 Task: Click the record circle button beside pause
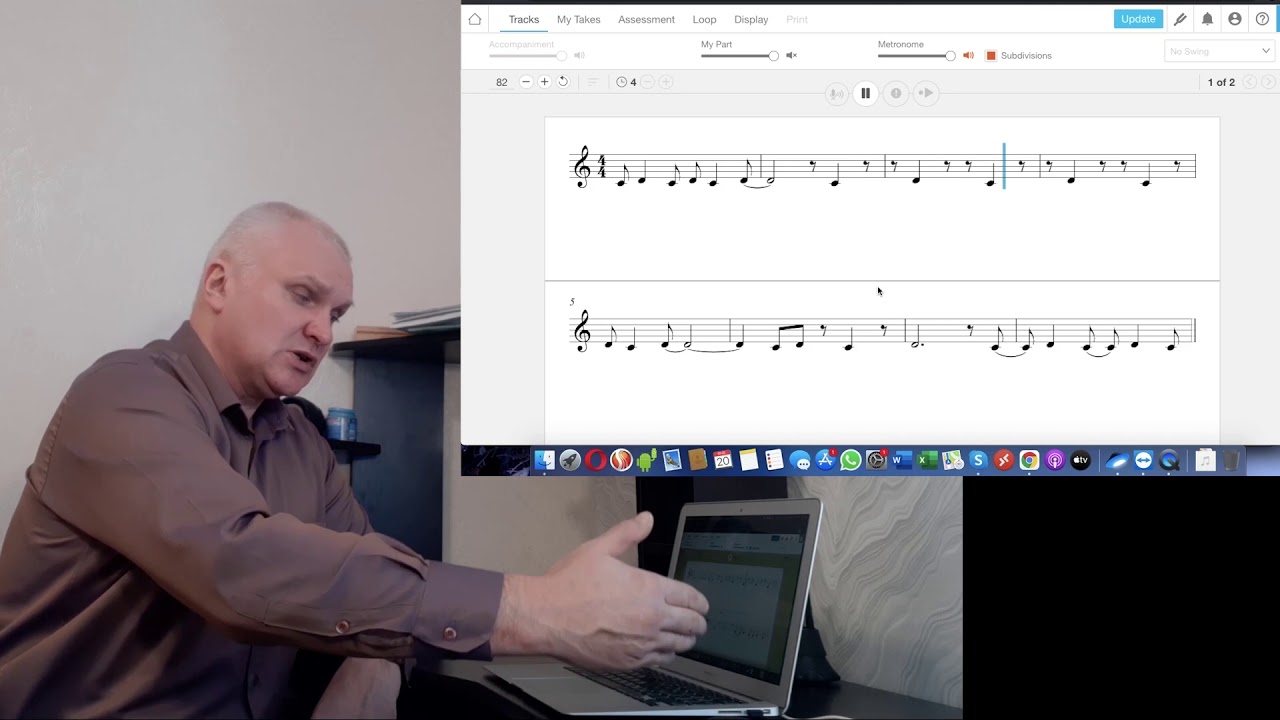tap(896, 93)
